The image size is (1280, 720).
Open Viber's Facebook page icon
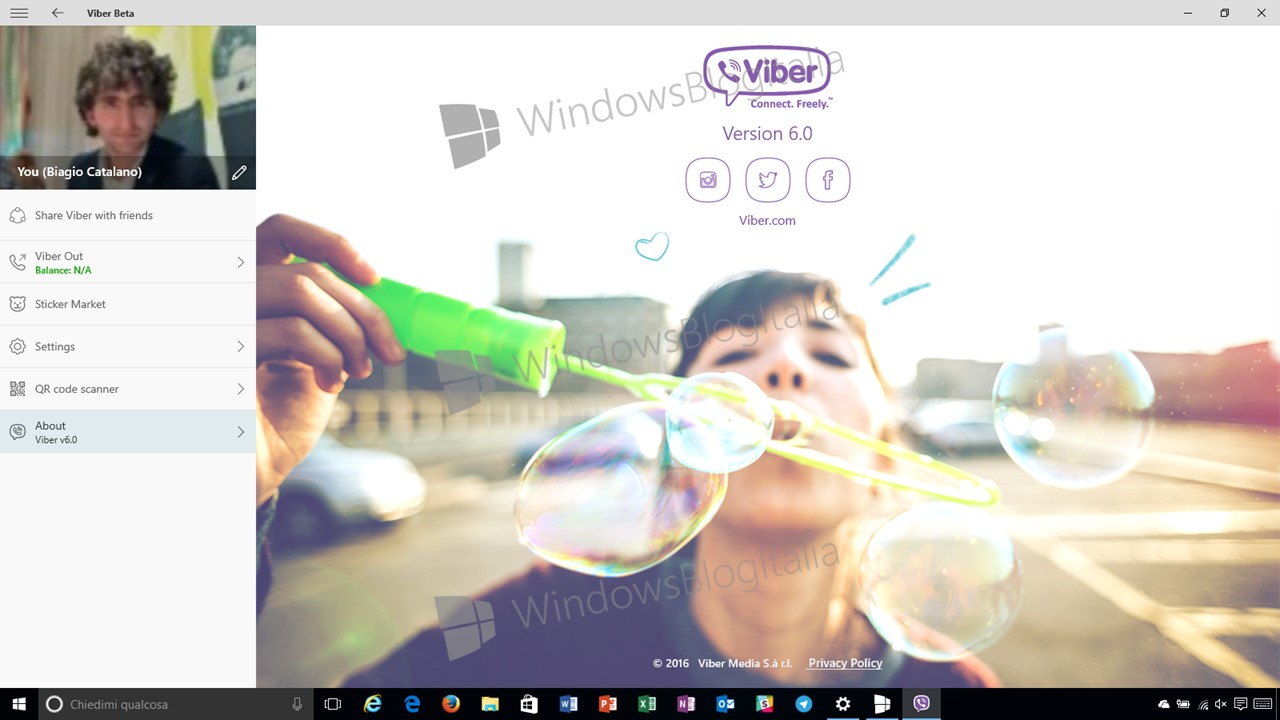tap(828, 180)
